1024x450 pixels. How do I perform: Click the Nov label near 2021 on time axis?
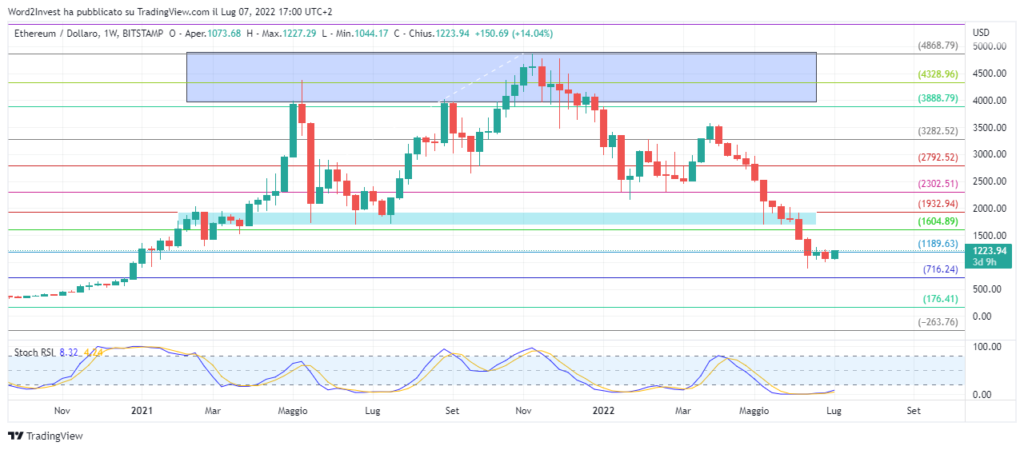[x=61, y=410]
